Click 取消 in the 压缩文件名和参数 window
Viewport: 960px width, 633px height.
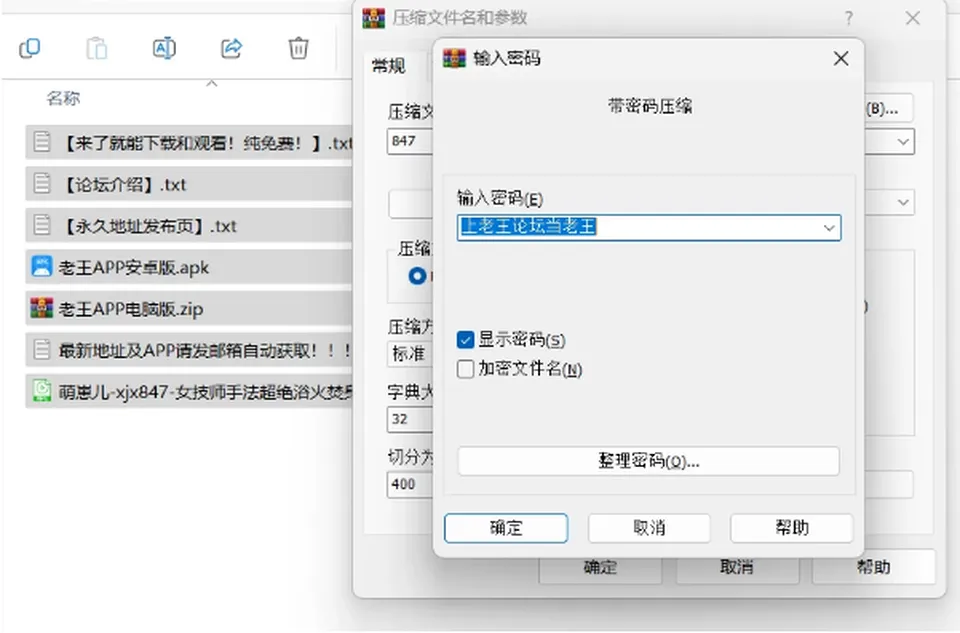tap(737, 567)
